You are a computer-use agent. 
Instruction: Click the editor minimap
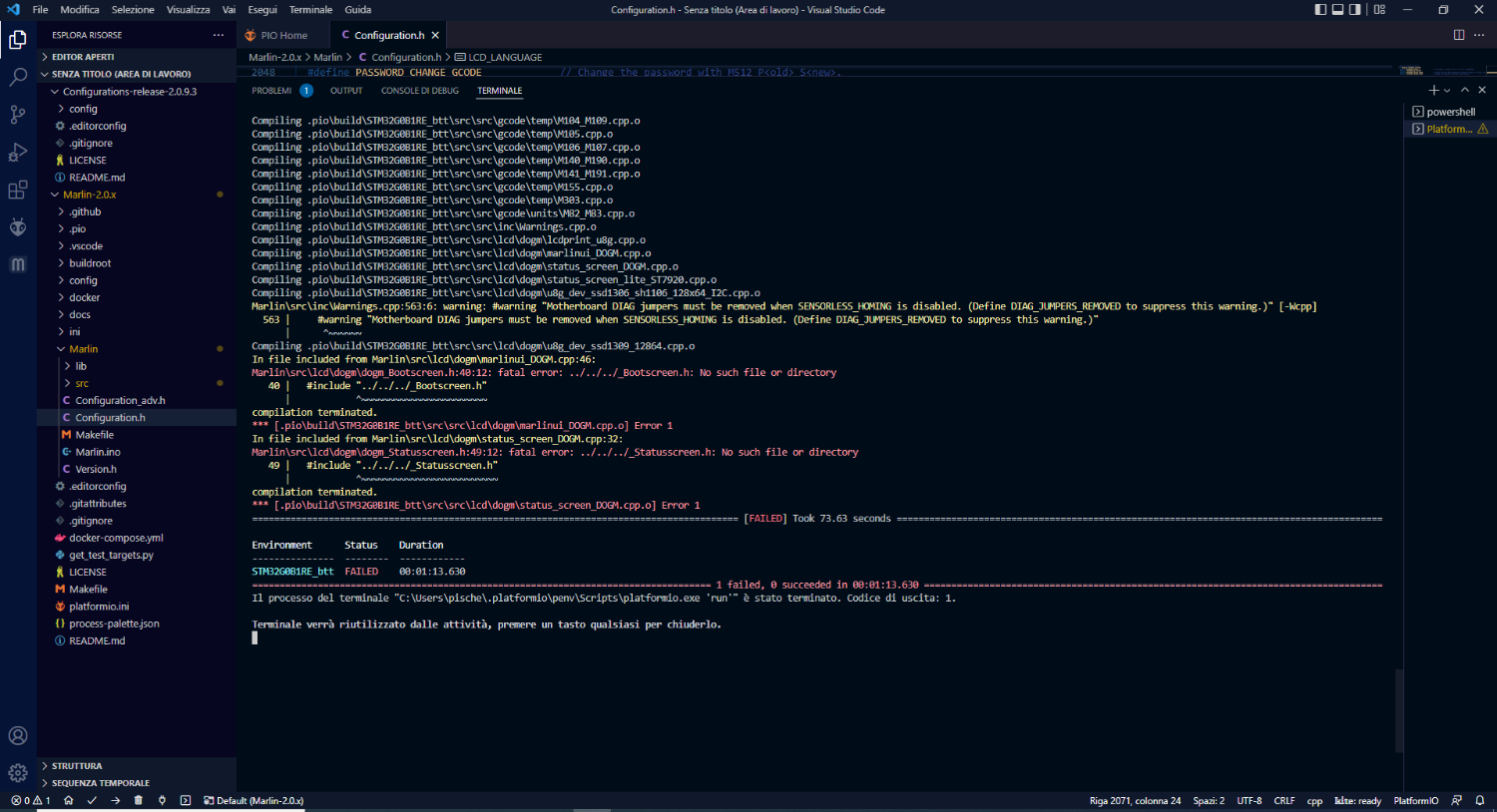click(1442, 71)
